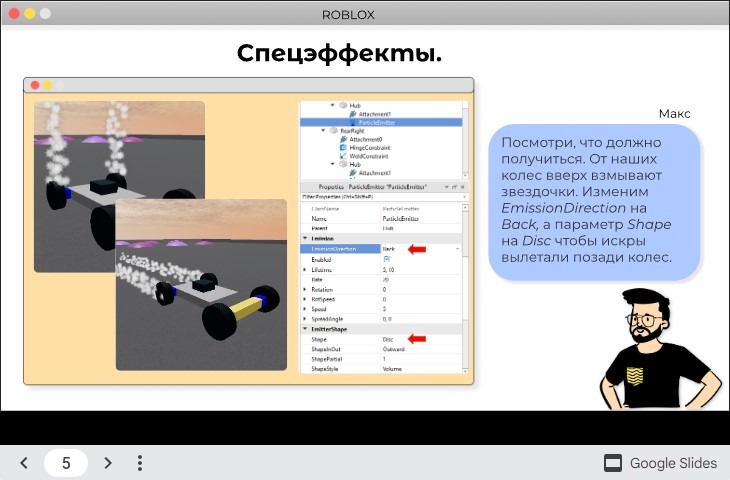This screenshot has width=730, height=480.
Task: Minimize the ROBLOX window with yellow button
Action: click(x=30, y=14)
